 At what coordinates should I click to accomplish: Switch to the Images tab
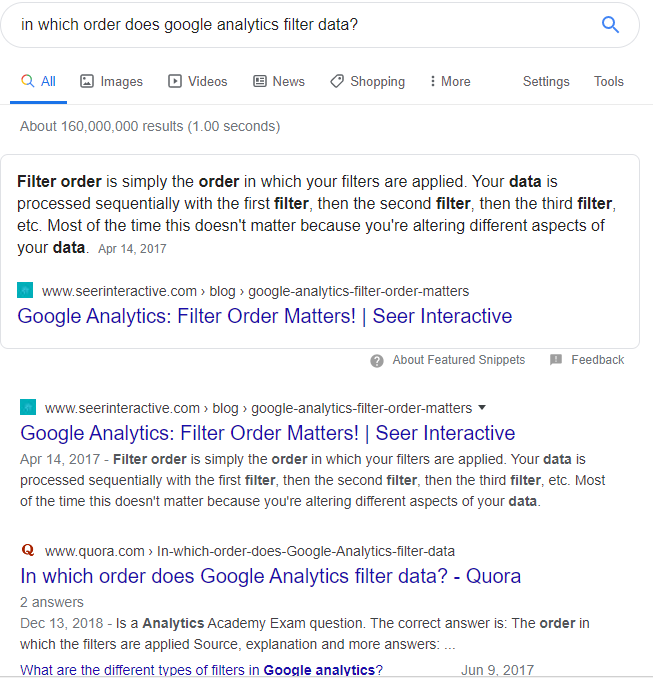point(111,82)
